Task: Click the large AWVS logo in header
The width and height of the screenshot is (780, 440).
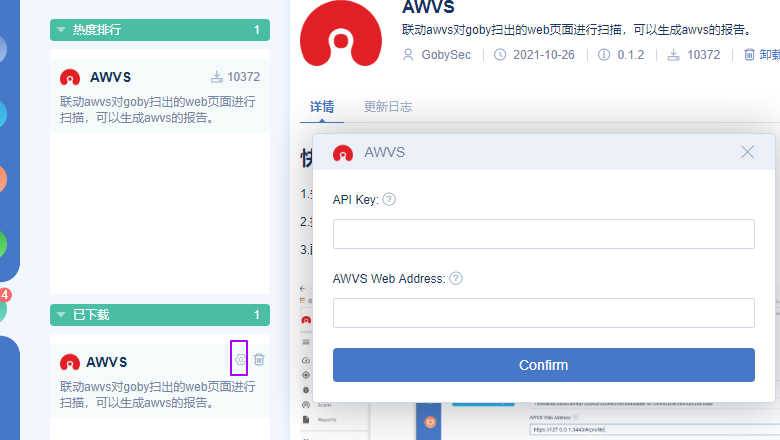Action: (341, 33)
